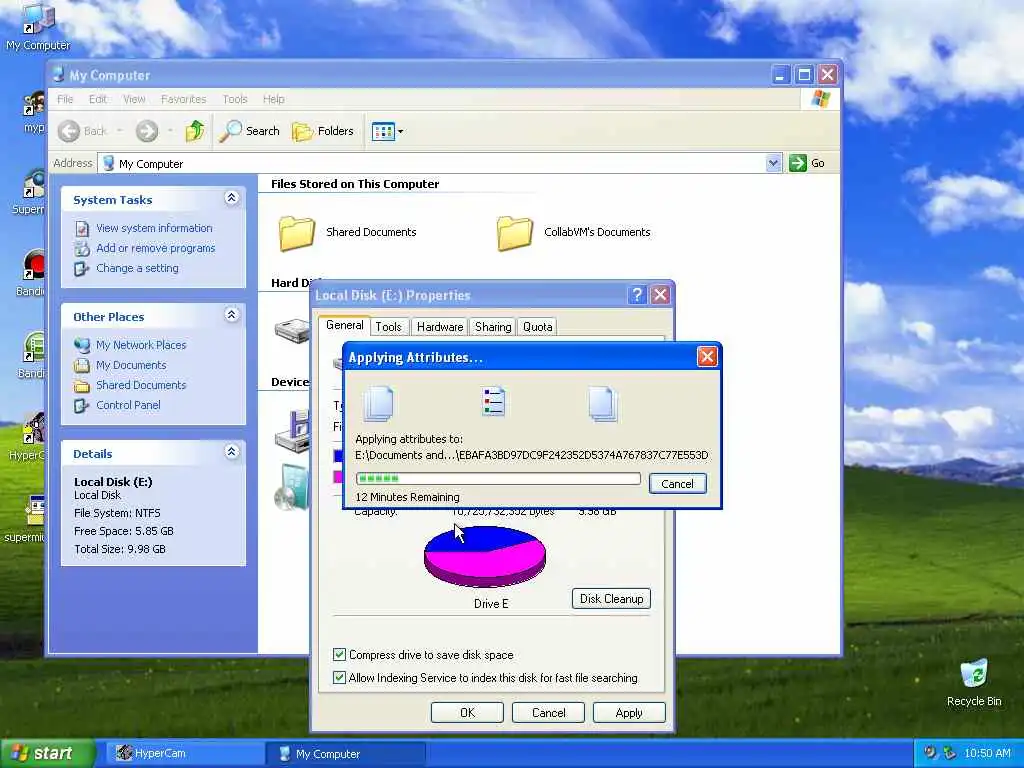
Task: Click the attribute progress bar
Action: (498, 479)
